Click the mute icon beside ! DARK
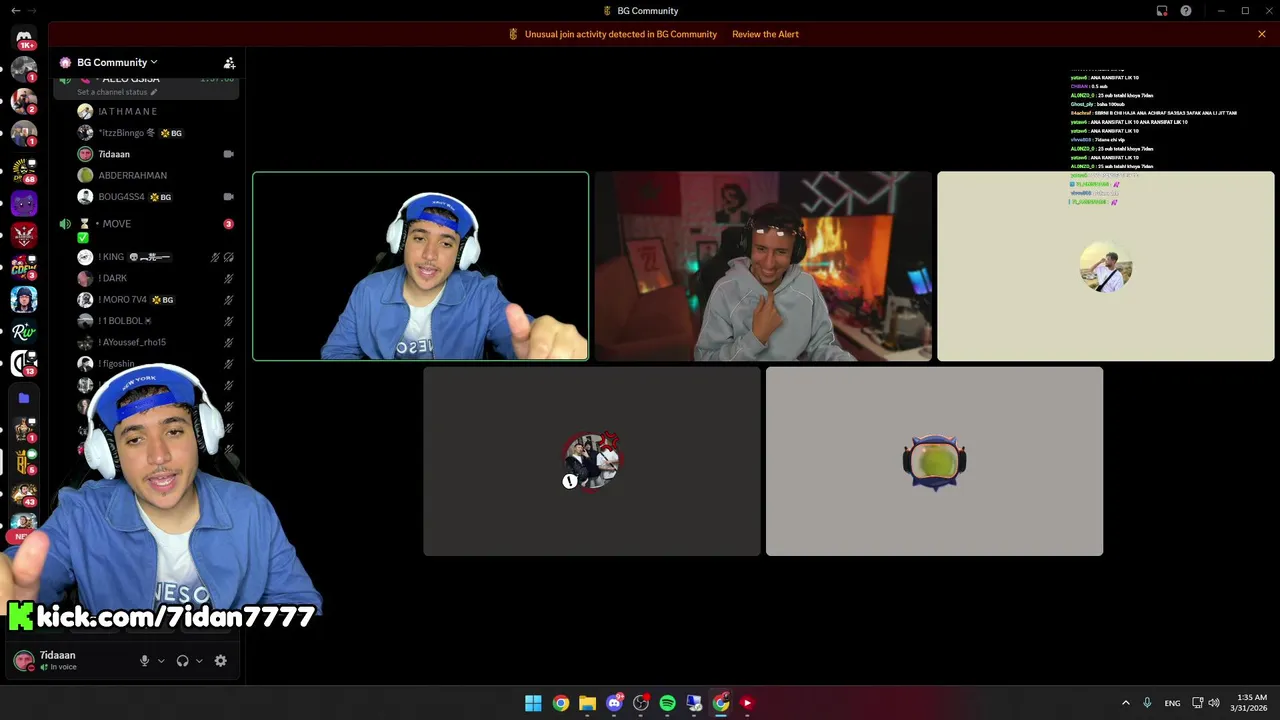This screenshot has height=720, width=1280. pos(228,278)
